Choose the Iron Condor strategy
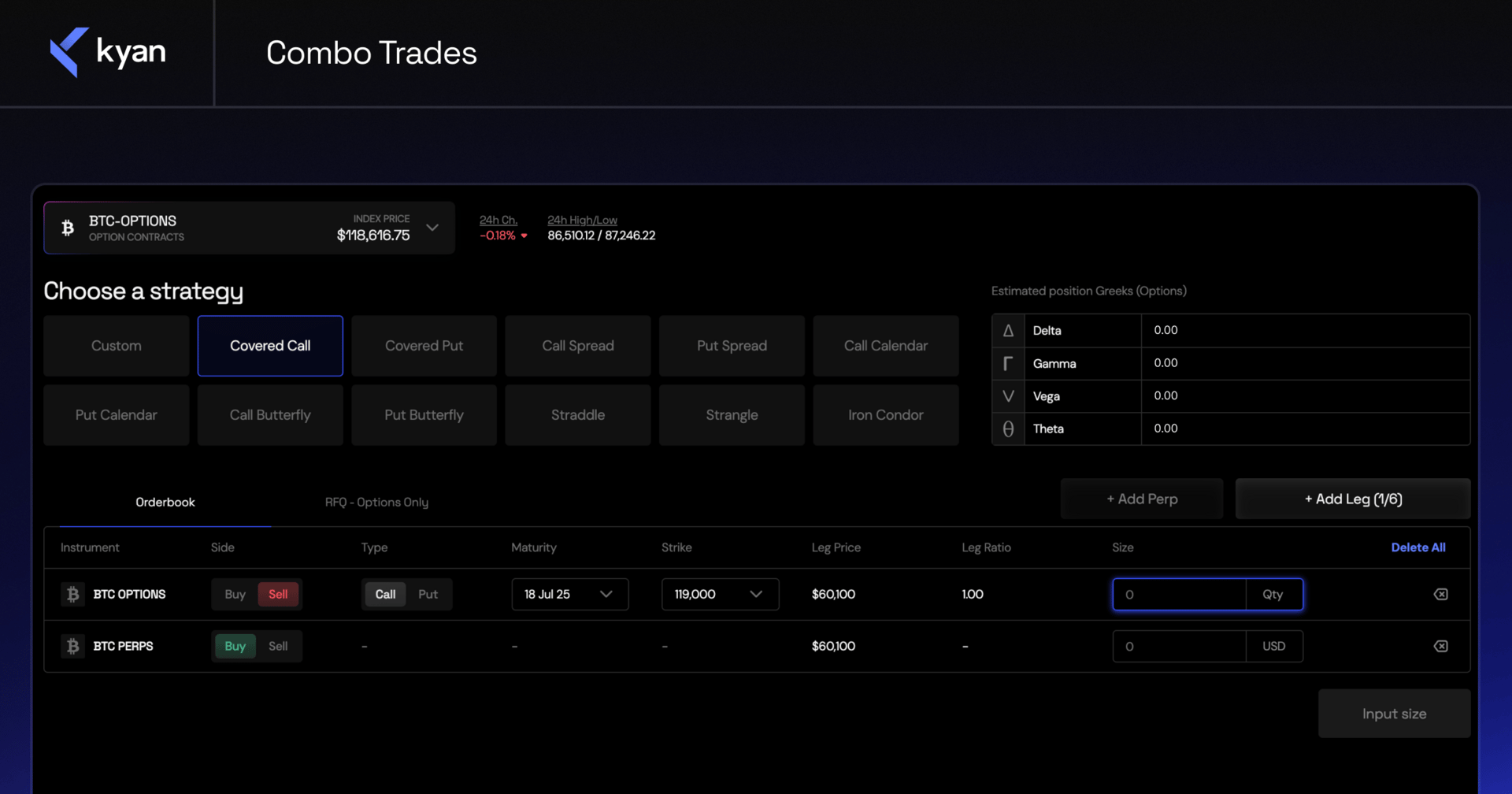Viewport: 1512px width, 794px height. (x=886, y=415)
